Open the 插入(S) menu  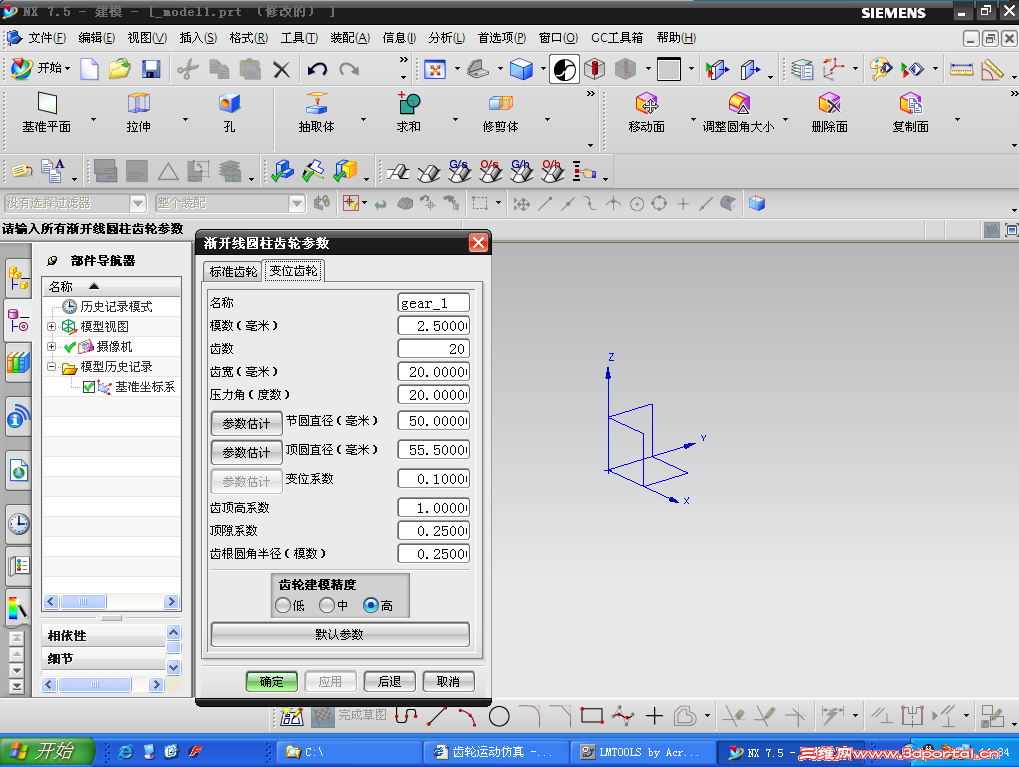tap(198, 38)
